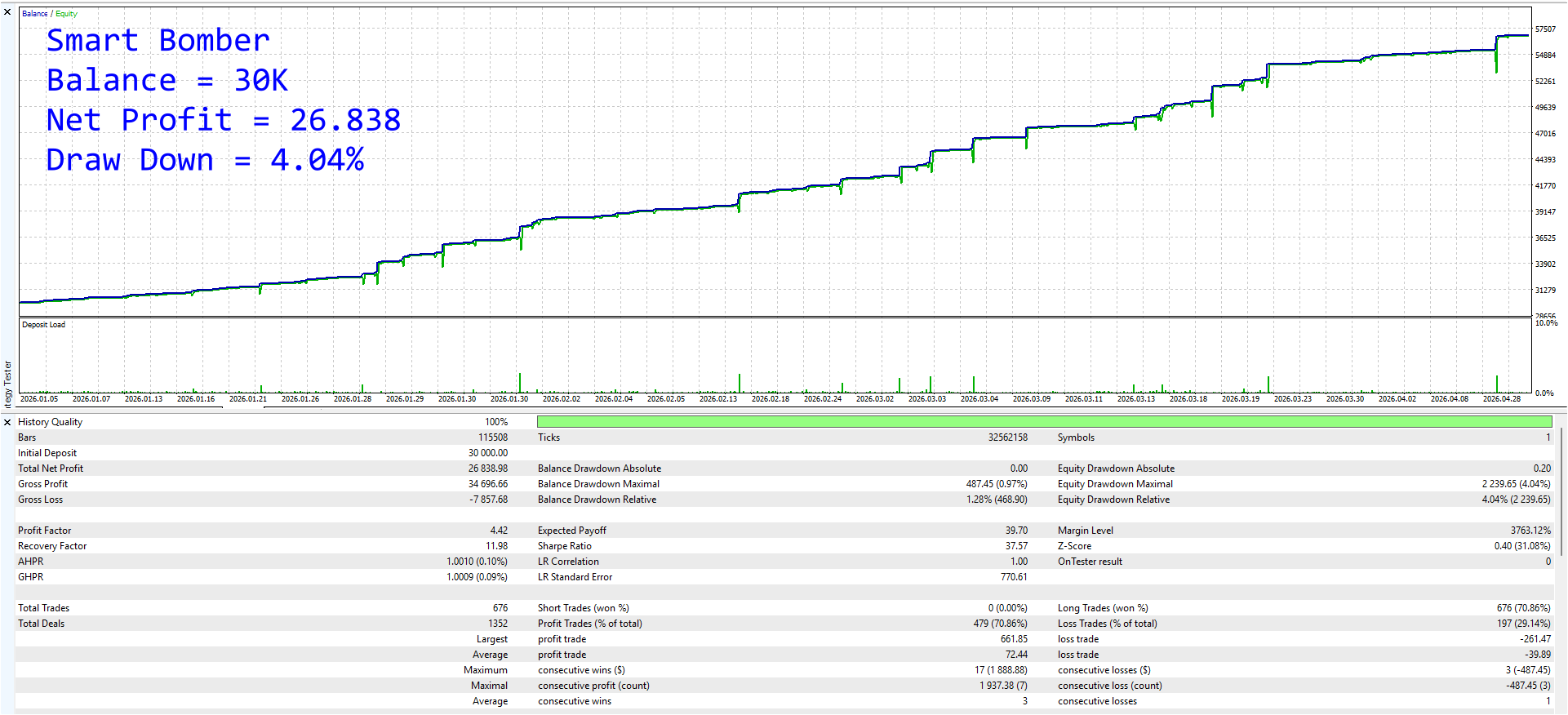Click the AHPR value 1.0010 (0.10%)
This screenshot has width=1568, height=715.
(x=477, y=562)
